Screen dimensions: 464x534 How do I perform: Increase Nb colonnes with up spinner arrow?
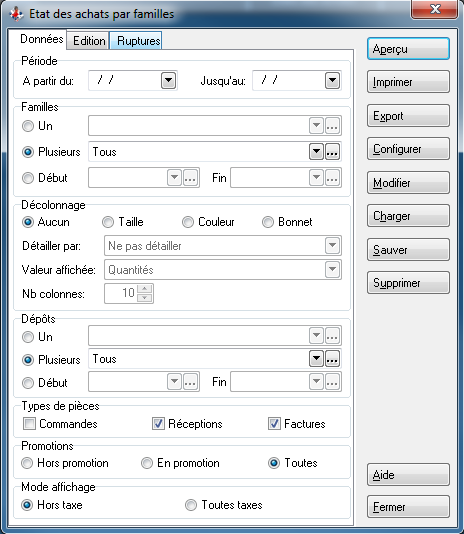coord(145,289)
